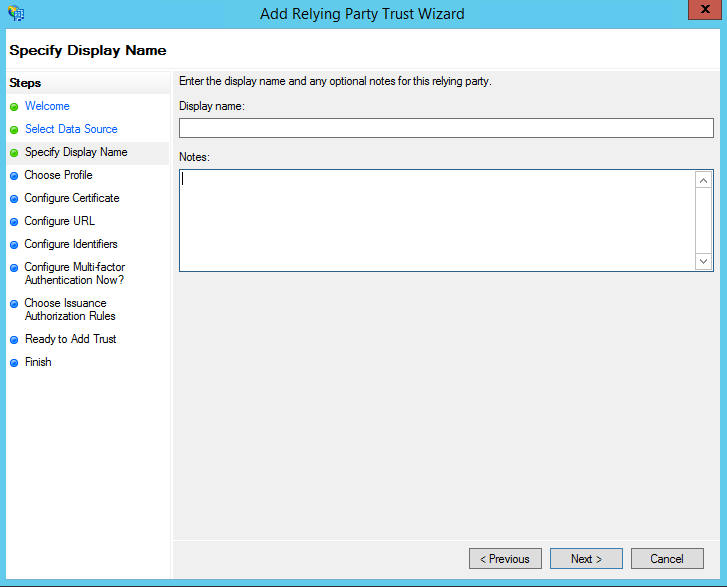
Task: Select the Specify Display Name step
Action: point(76,152)
